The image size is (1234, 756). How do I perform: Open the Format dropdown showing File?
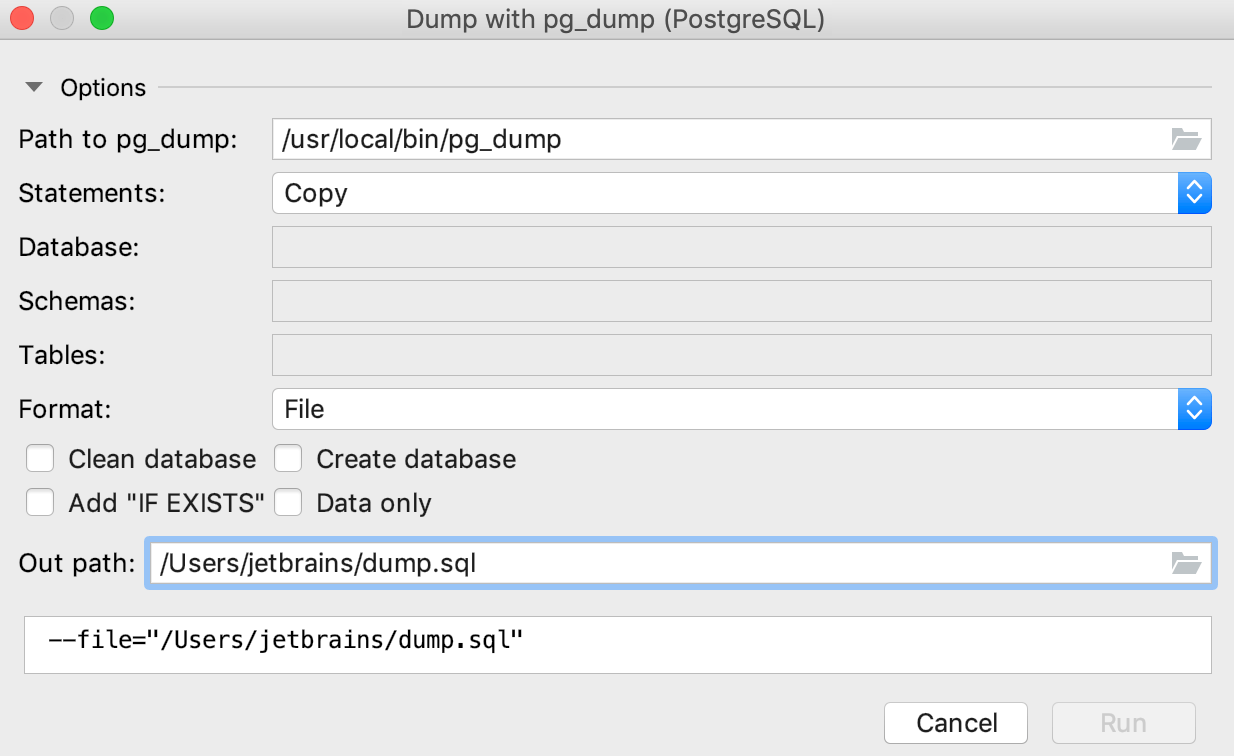coord(742,409)
